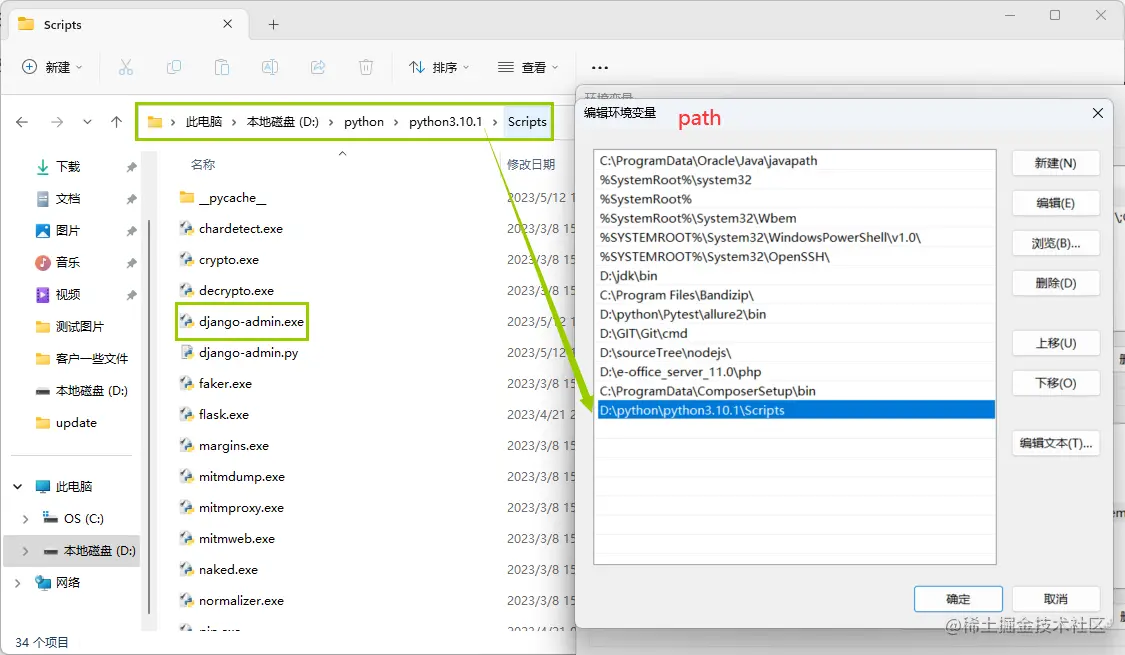Image resolution: width=1125 pixels, height=655 pixels.
Task: Click 编辑(E) button in path dialog
Action: pyautogui.click(x=1055, y=203)
